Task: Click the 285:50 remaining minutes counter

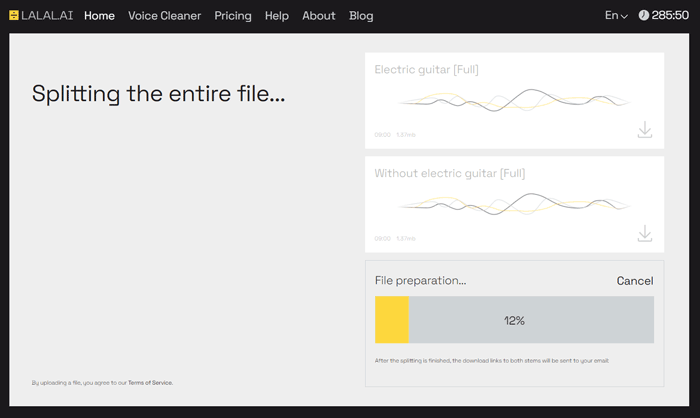Action: pos(671,16)
